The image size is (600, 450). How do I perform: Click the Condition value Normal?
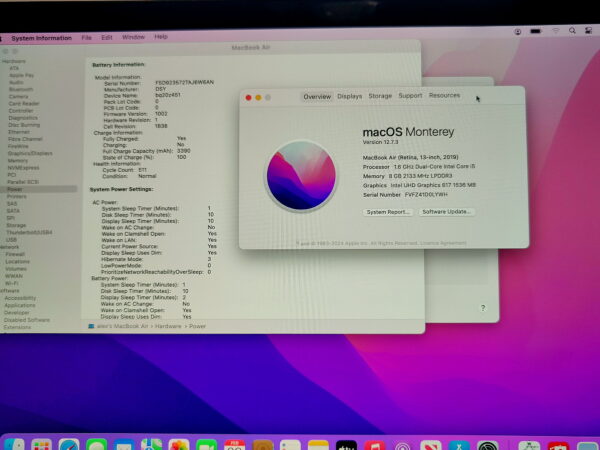pos(147,176)
